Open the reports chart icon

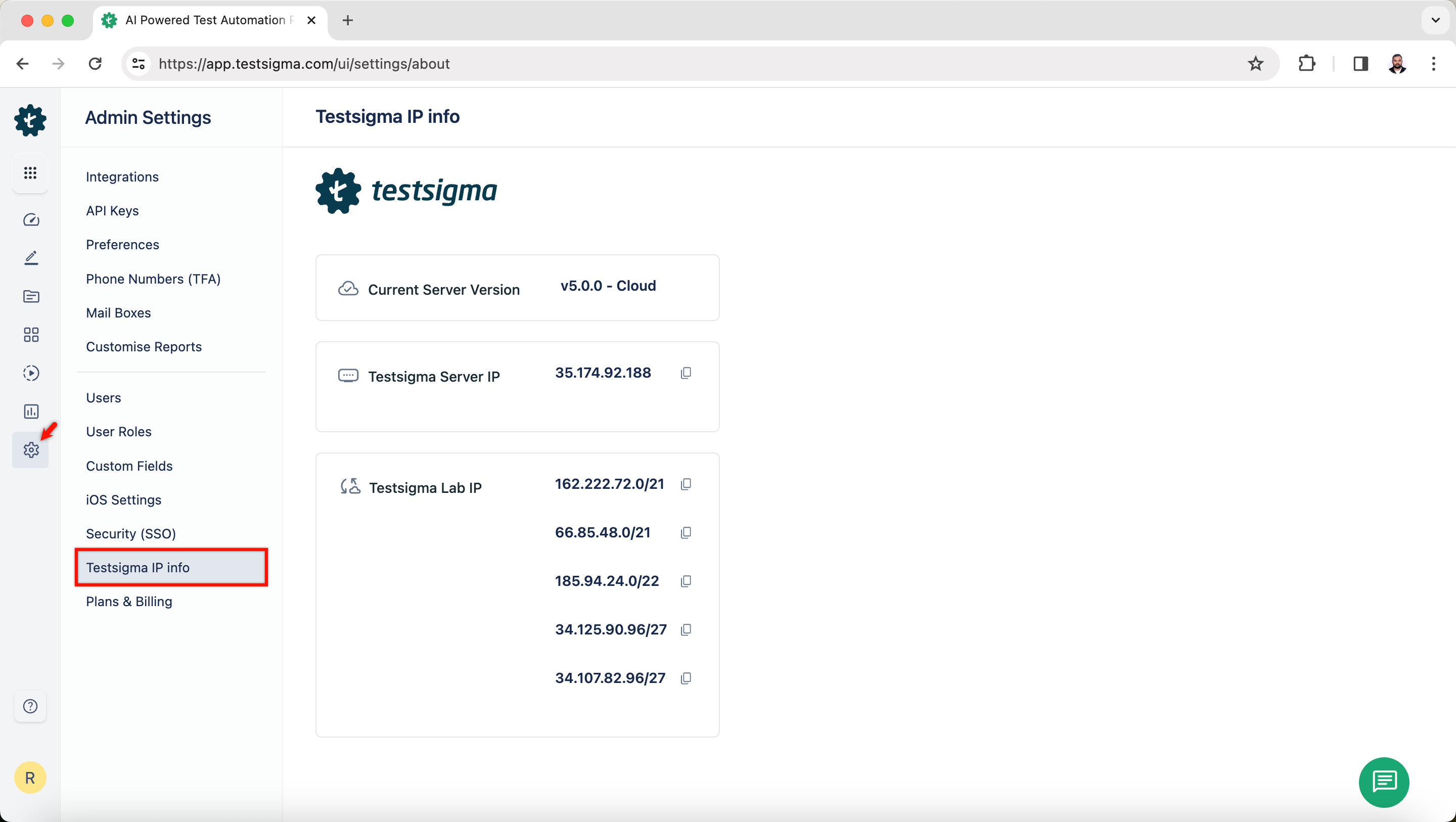[31, 412]
